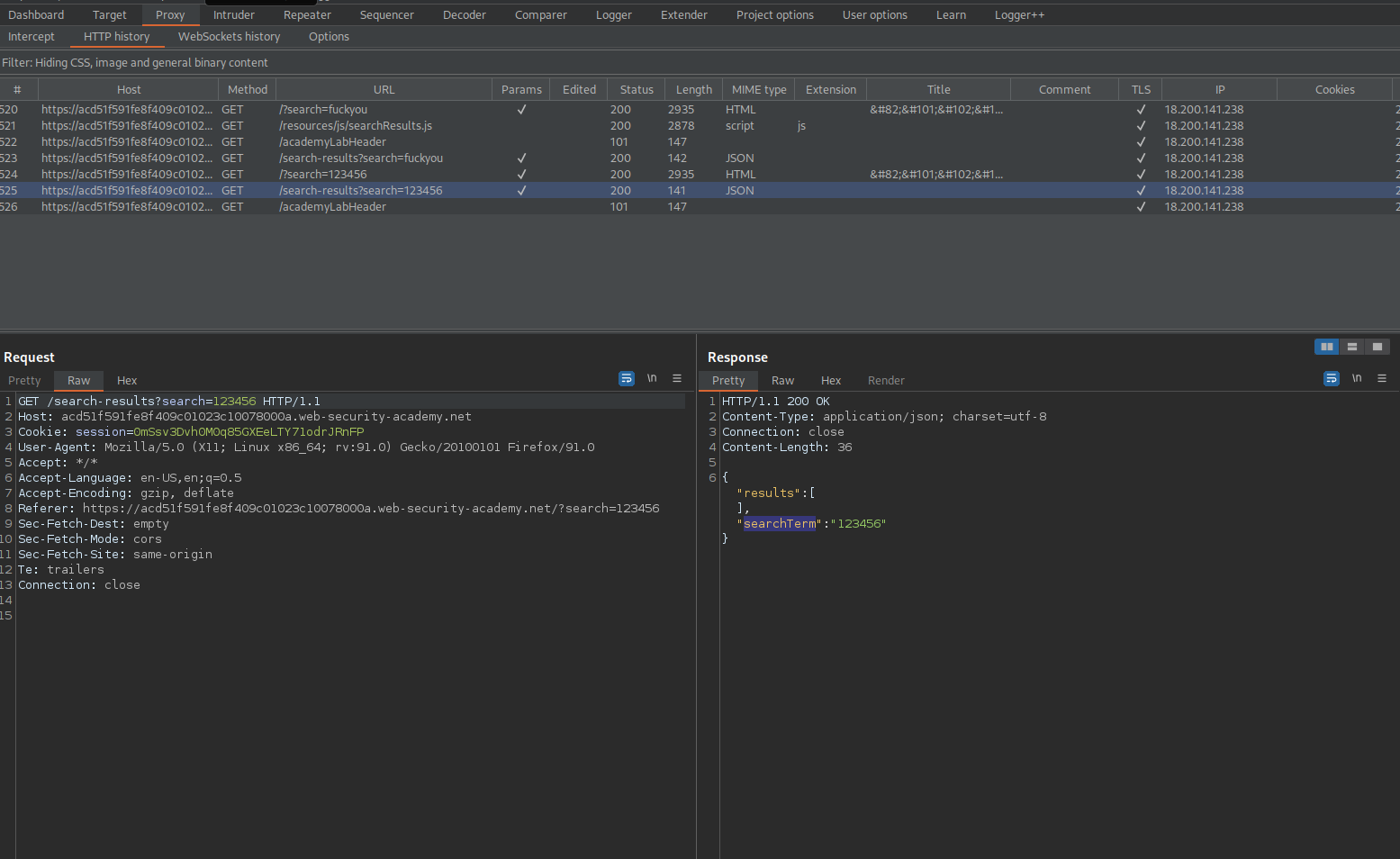1400x859 pixels.
Task: Open Project options tab
Action: [x=775, y=15]
